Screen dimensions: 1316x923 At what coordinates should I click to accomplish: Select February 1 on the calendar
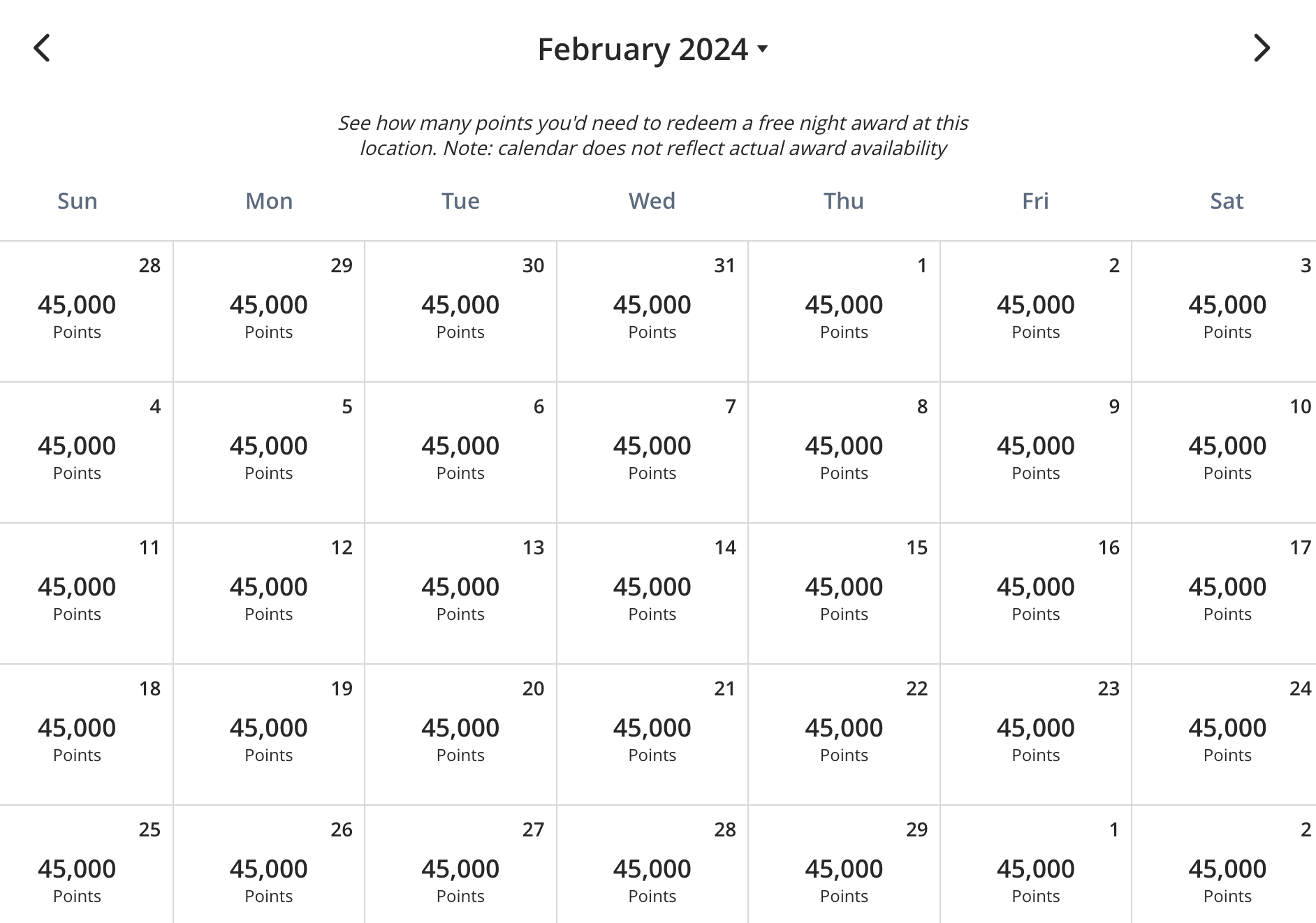coord(844,312)
